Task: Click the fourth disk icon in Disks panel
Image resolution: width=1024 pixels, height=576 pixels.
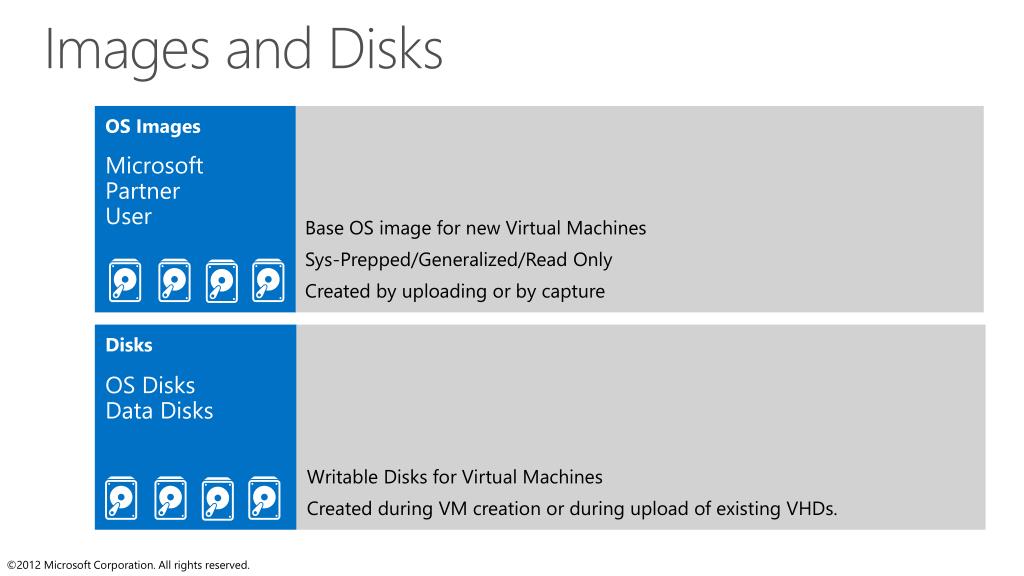Action: (264, 498)
